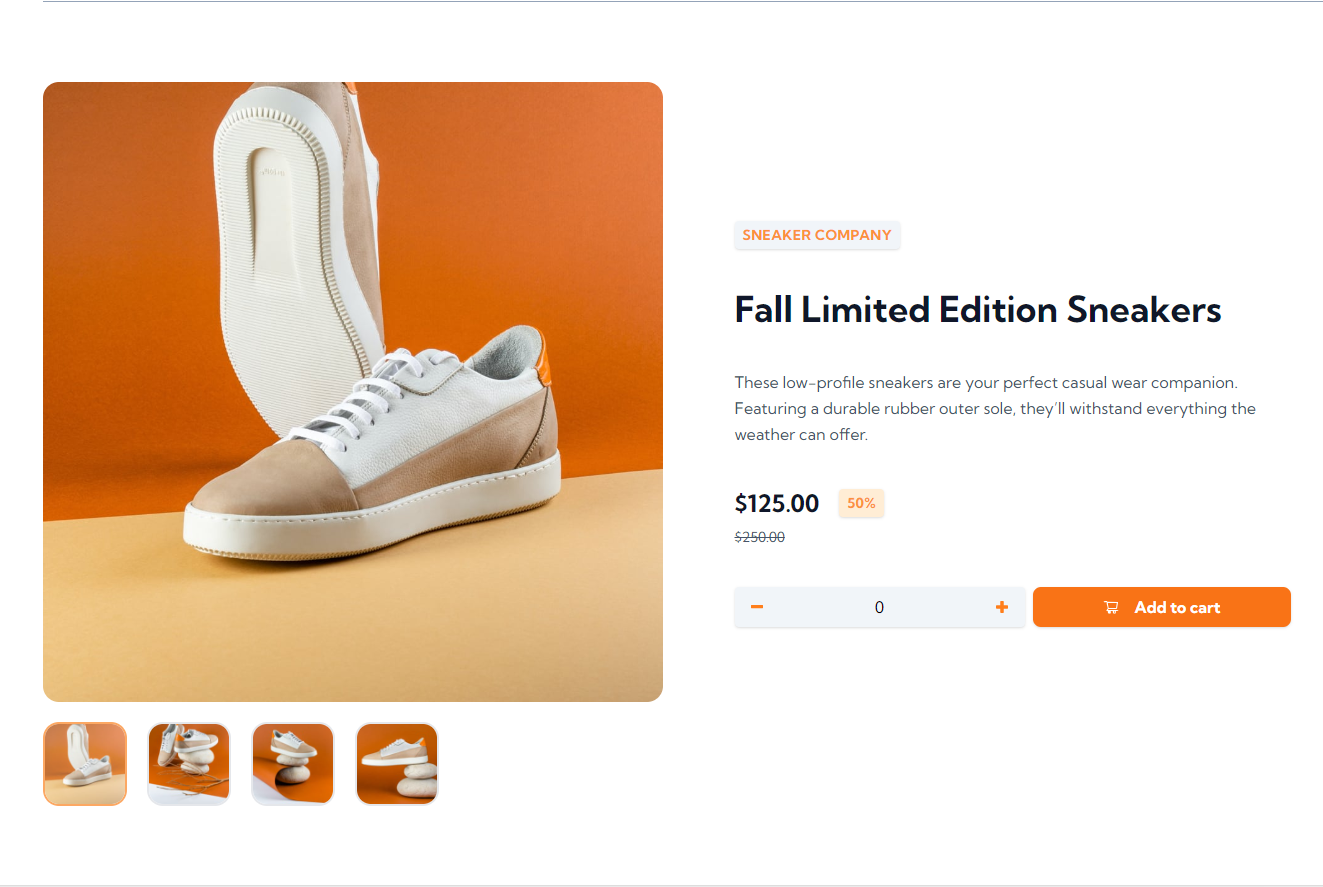
Task: Click the SNEAKER COMPANY brand label
Action: (x=817, y=235)
